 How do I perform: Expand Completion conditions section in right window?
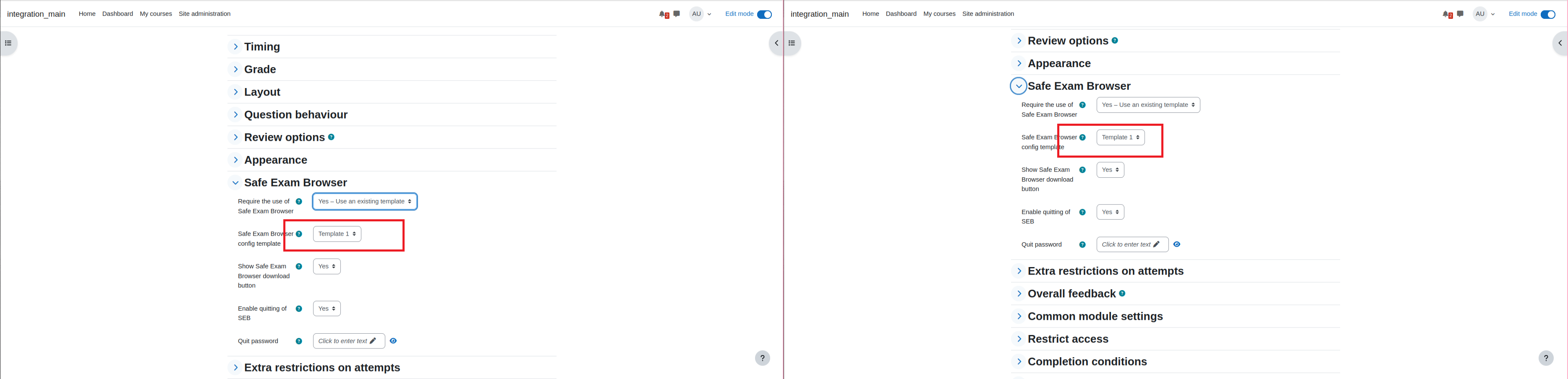point(1019,361)
